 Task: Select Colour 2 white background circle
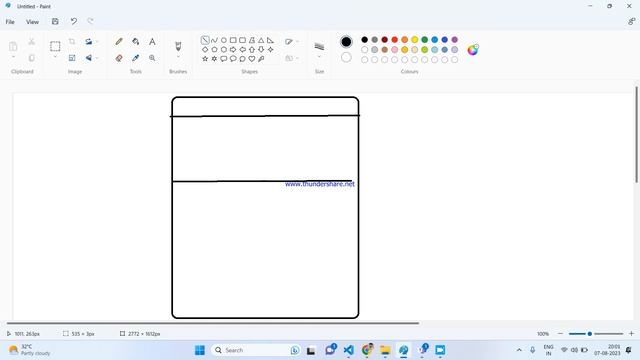pos(346,58)
